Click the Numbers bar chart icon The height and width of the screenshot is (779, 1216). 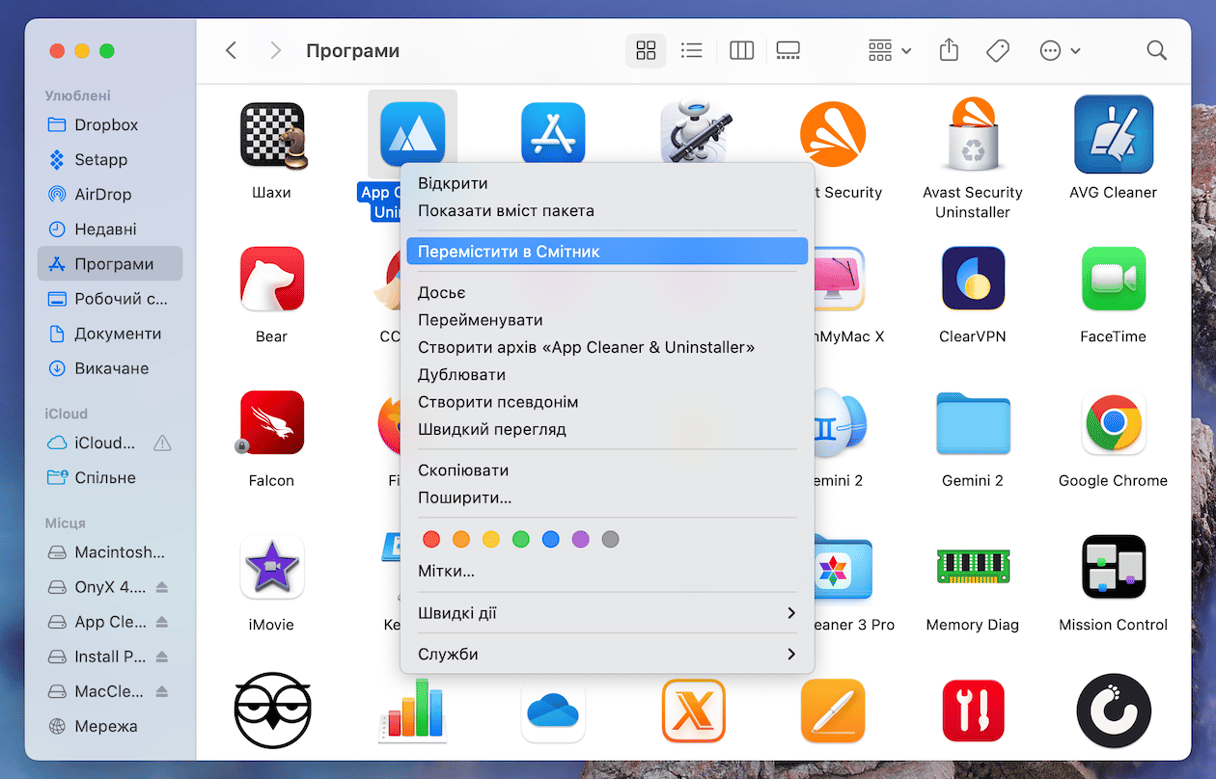412,711
